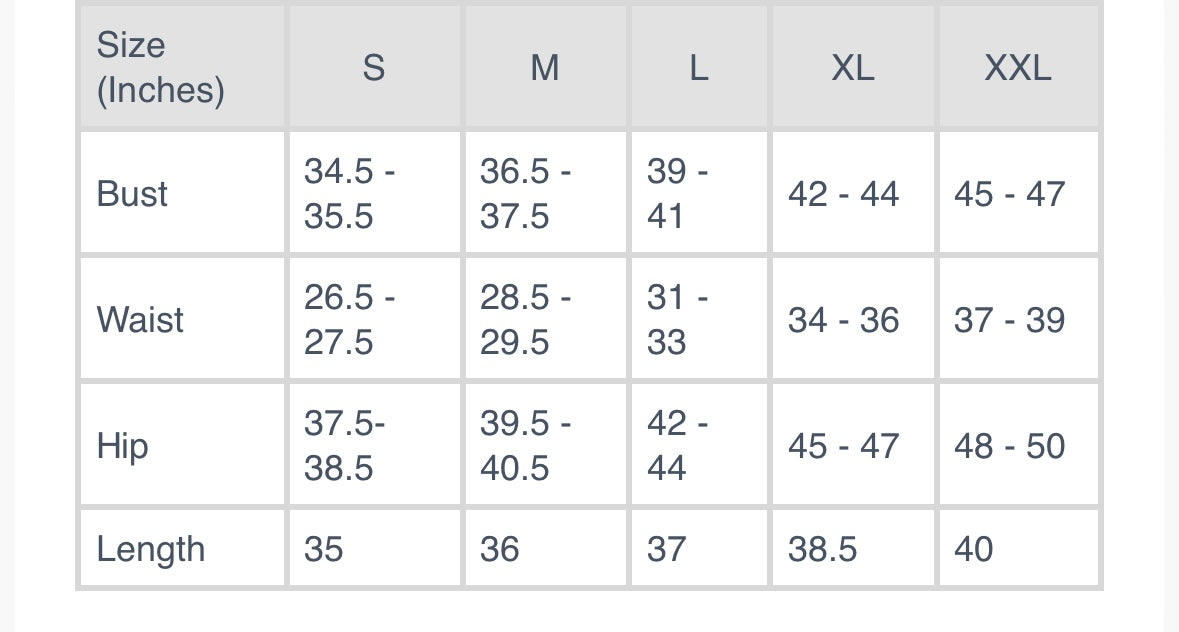Click the 48 - 50 hip cell
1179x632 pixels.
point(1009,446)
